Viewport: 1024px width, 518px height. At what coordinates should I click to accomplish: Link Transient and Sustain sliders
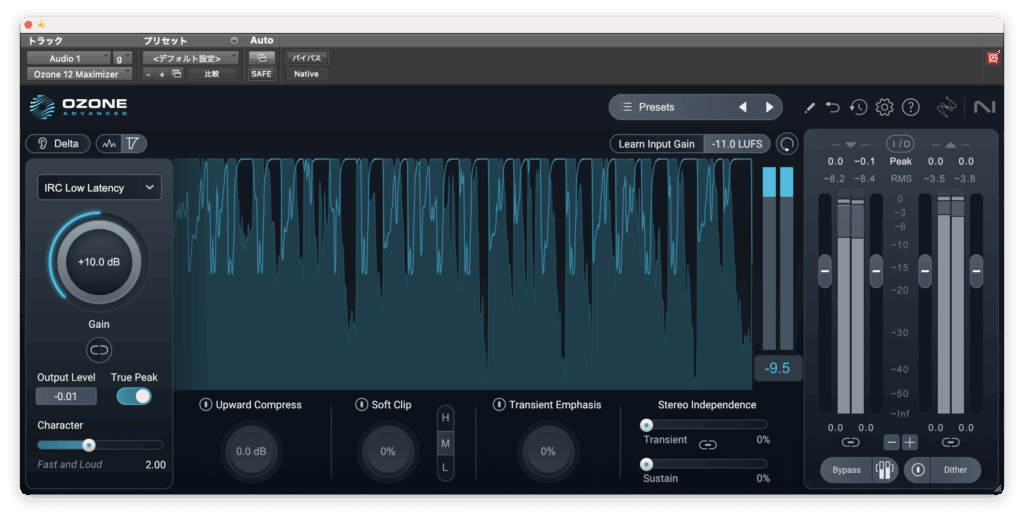pos(708,444)
